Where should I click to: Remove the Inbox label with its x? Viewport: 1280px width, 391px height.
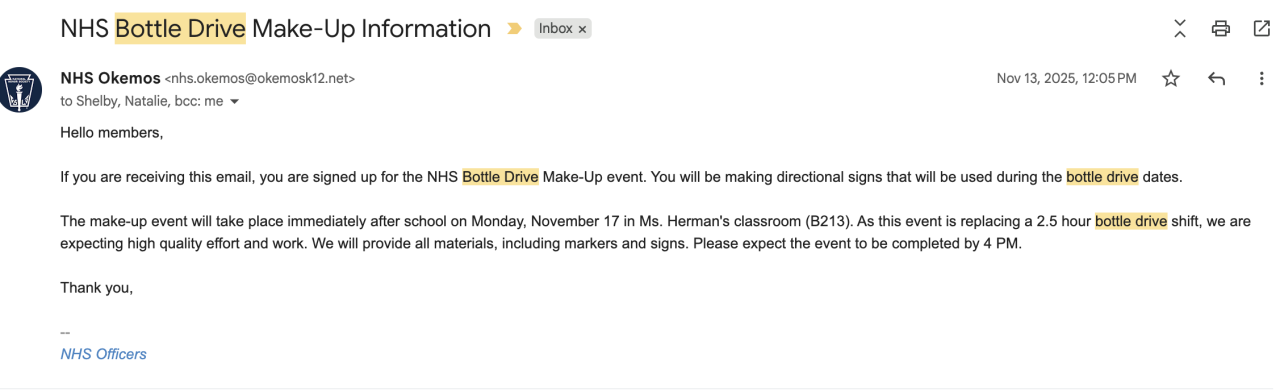point(582,29)
